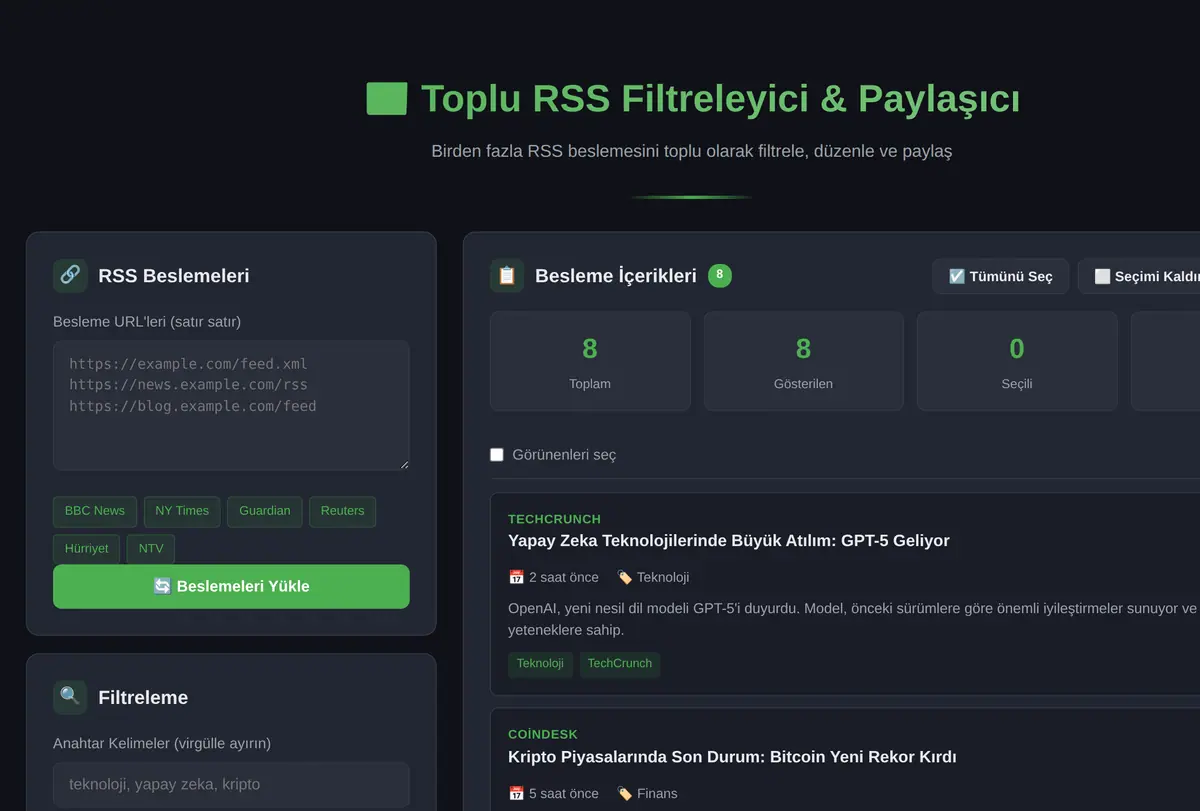1200x811 pixels.
Task: Click the Besleme İçerikleri section heading
Action: [616, 276]
